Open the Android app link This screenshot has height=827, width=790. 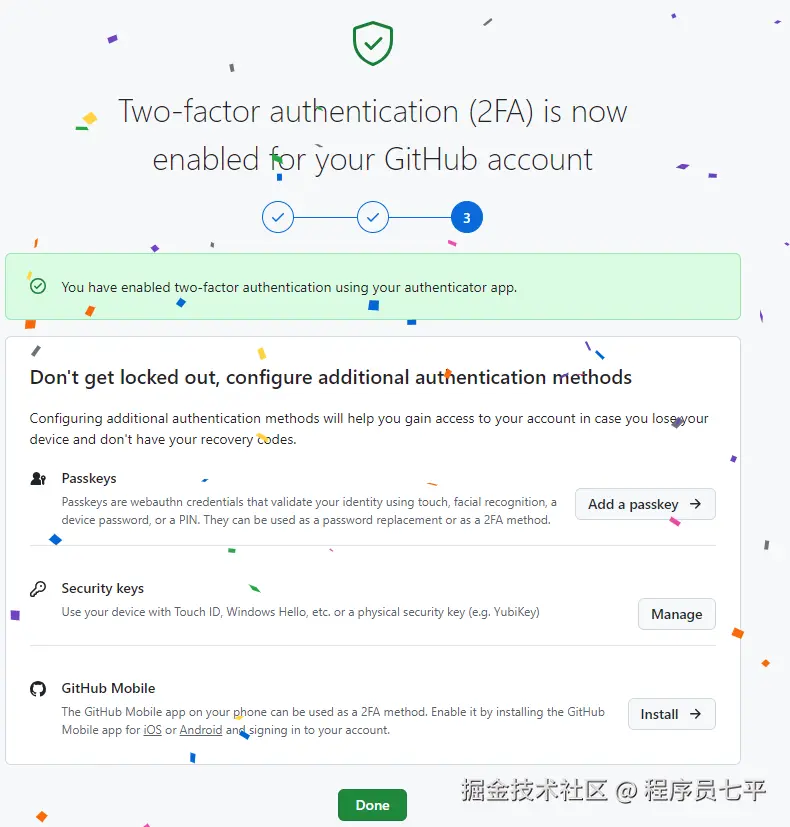point(201,730)
